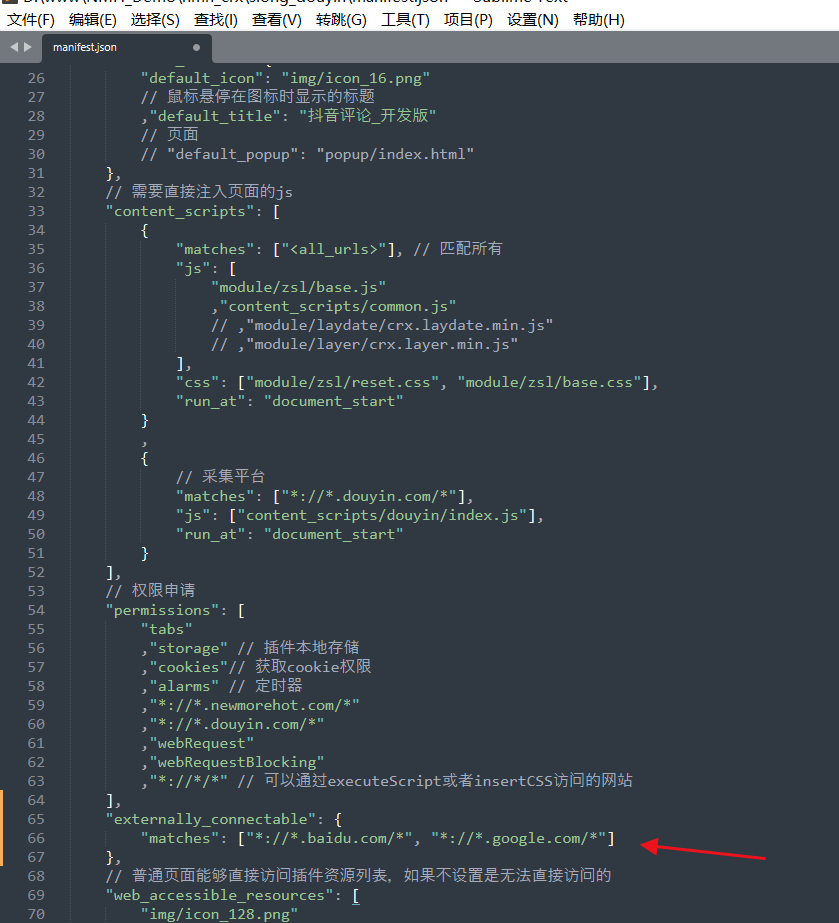839x923 pixels.
Task: Open the 编辑(E) menu
Action: 92,20
